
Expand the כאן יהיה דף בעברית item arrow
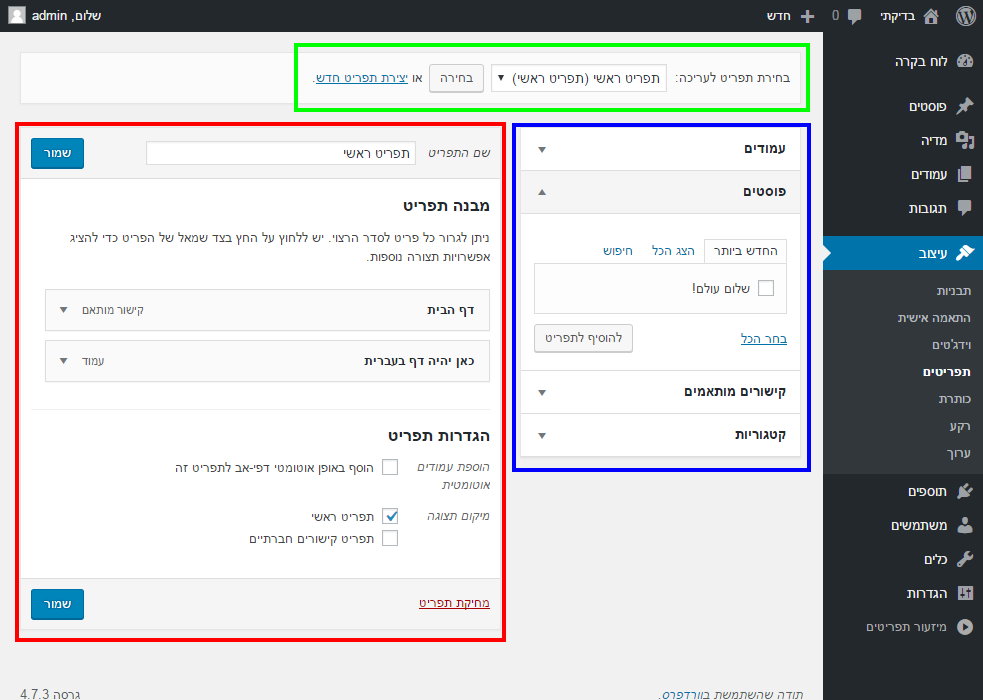pos(63,361)
